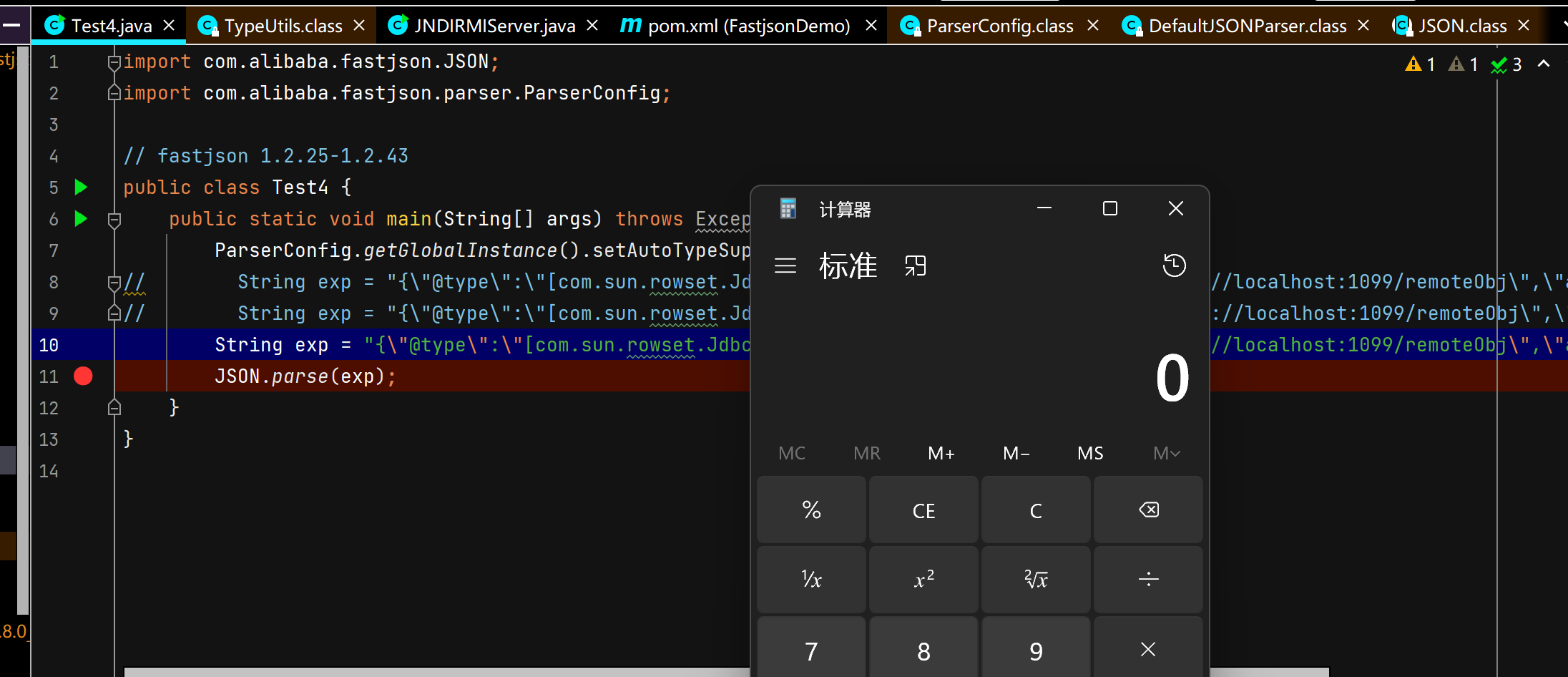Close the JSON.class tab
The width and height of the screenshot is (1568, 677).
point(1524,26)
